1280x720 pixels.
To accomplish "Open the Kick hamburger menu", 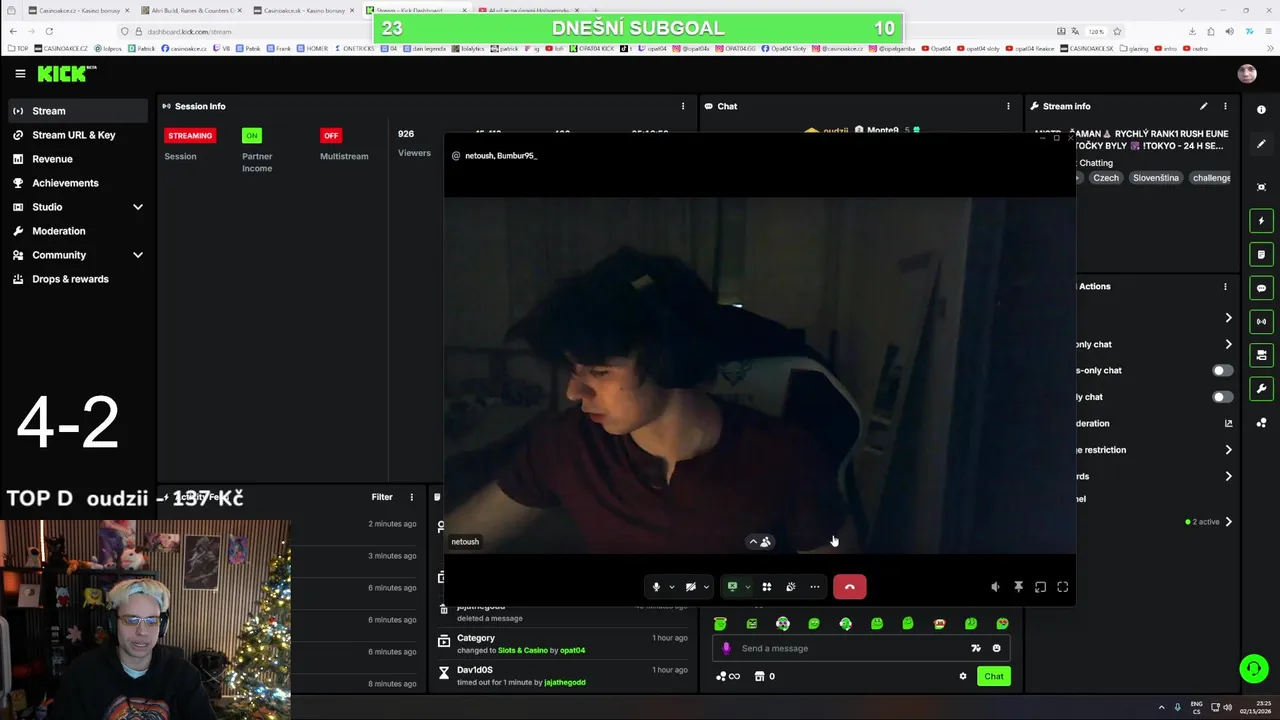I will click(20, 73).
